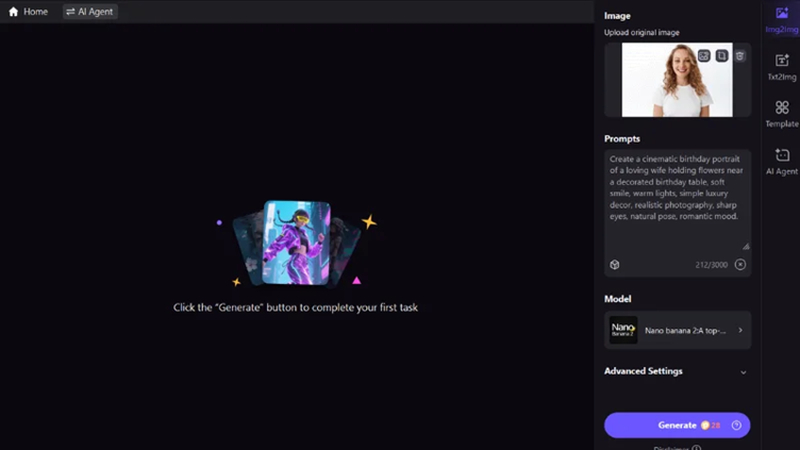Clear the prompt with the circled X icon
Screen dimensions: 800x450
pos(740,264)
